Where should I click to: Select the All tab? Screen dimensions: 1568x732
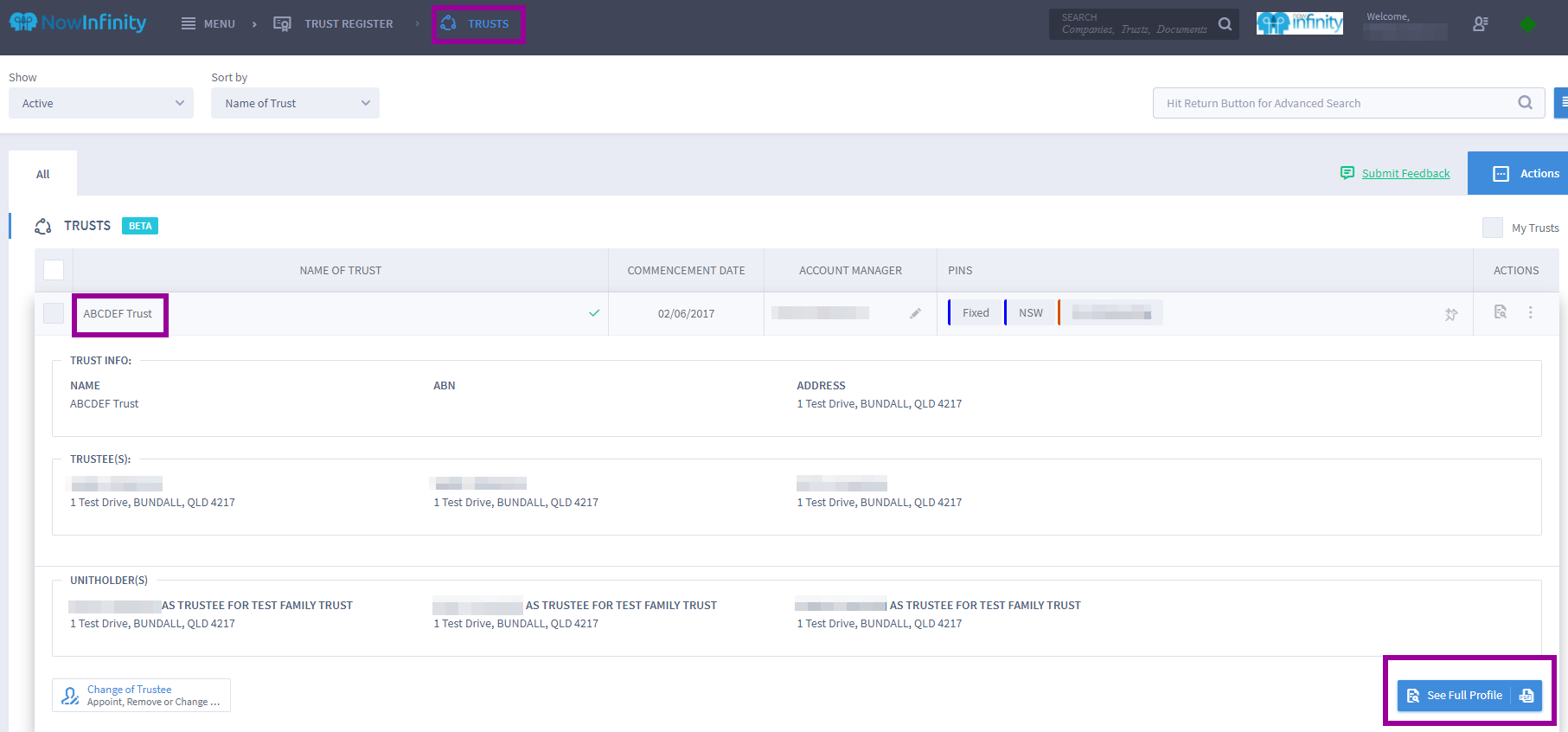point(42,174)
